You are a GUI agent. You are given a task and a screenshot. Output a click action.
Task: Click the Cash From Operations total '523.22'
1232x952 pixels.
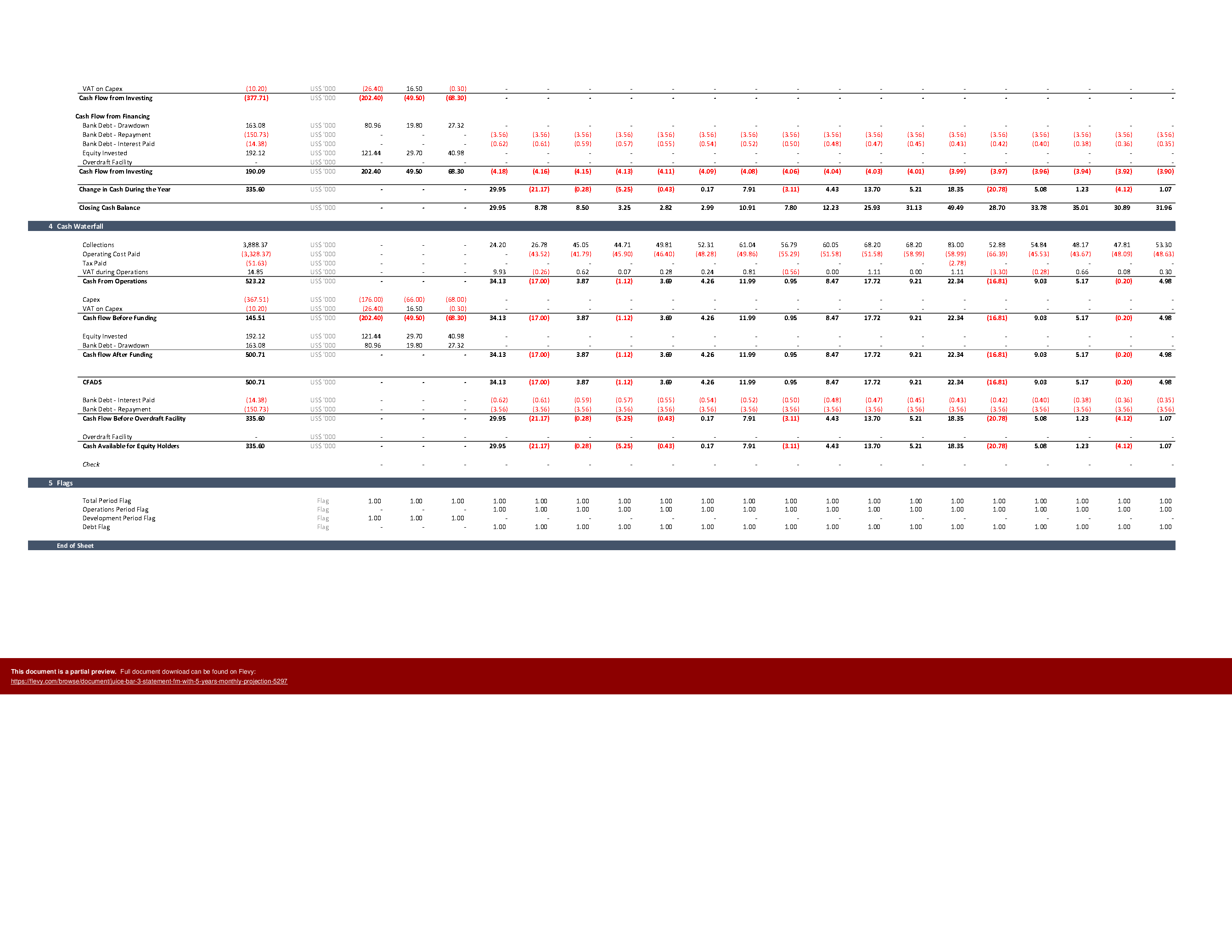[255, 281]
